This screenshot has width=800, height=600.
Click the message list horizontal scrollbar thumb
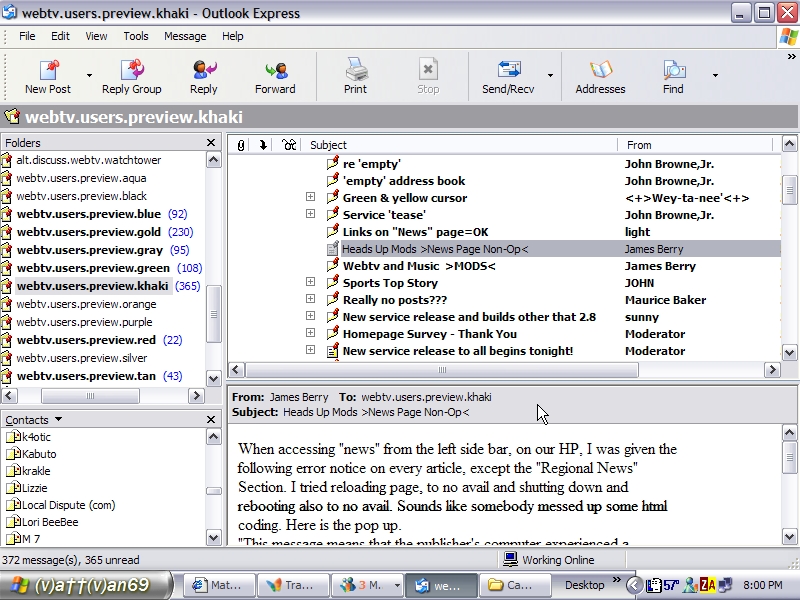pyautogui.click(x=442, y=370)
